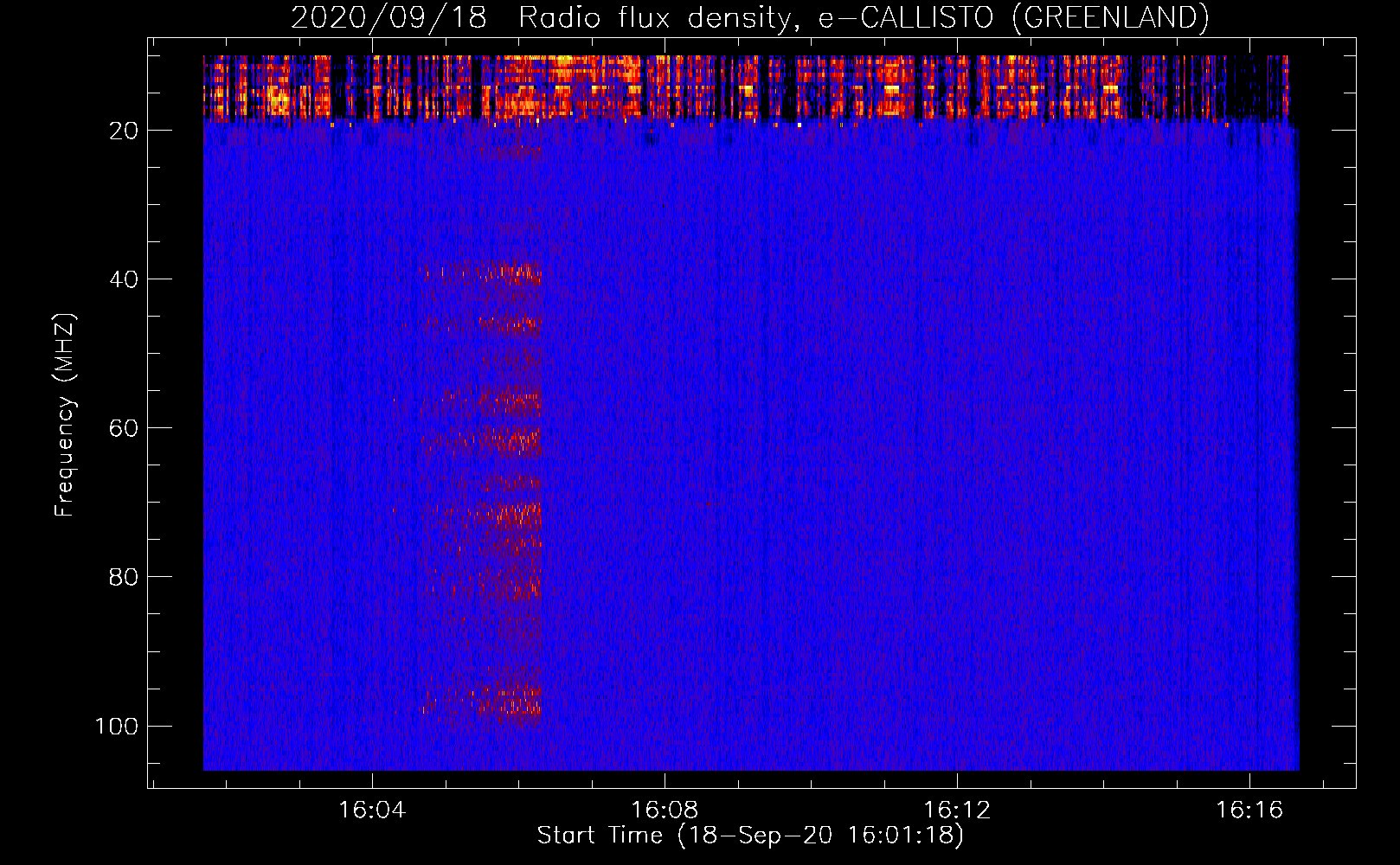
Task: Click the burst feature near 40 MHz
Action: (482, 273)
